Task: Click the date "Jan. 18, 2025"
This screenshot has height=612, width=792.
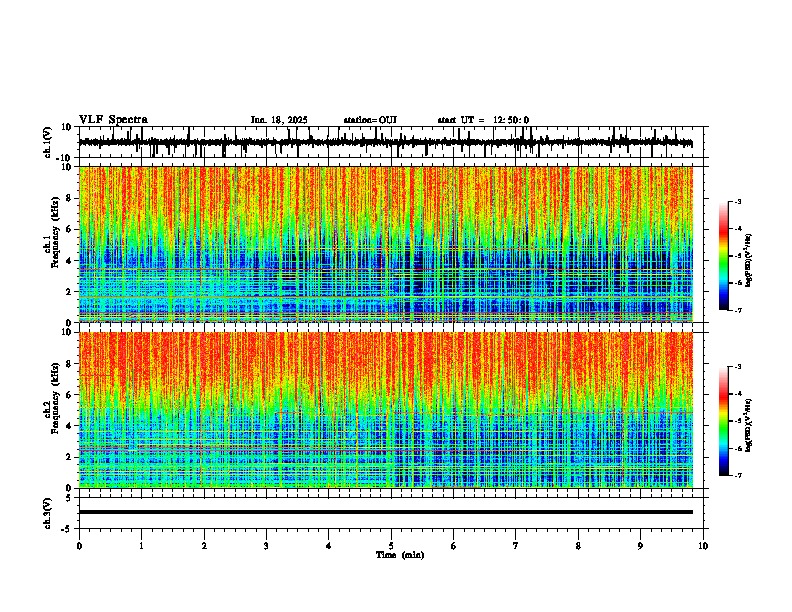Action: [279, 120]
